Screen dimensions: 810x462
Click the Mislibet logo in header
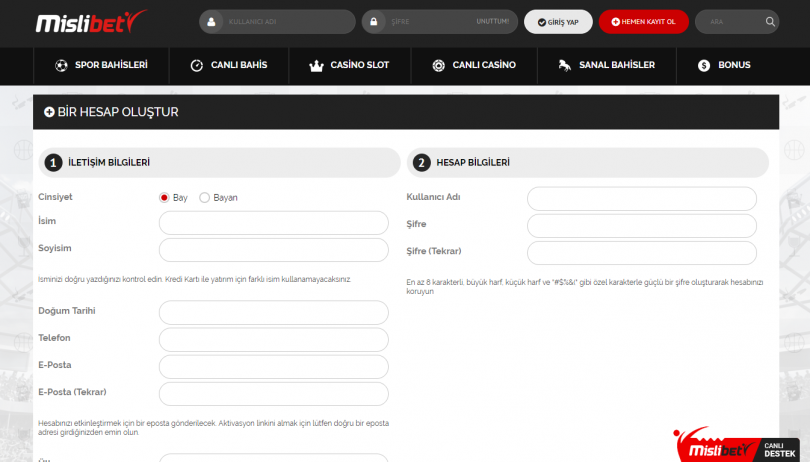click(x=91, y=22)
